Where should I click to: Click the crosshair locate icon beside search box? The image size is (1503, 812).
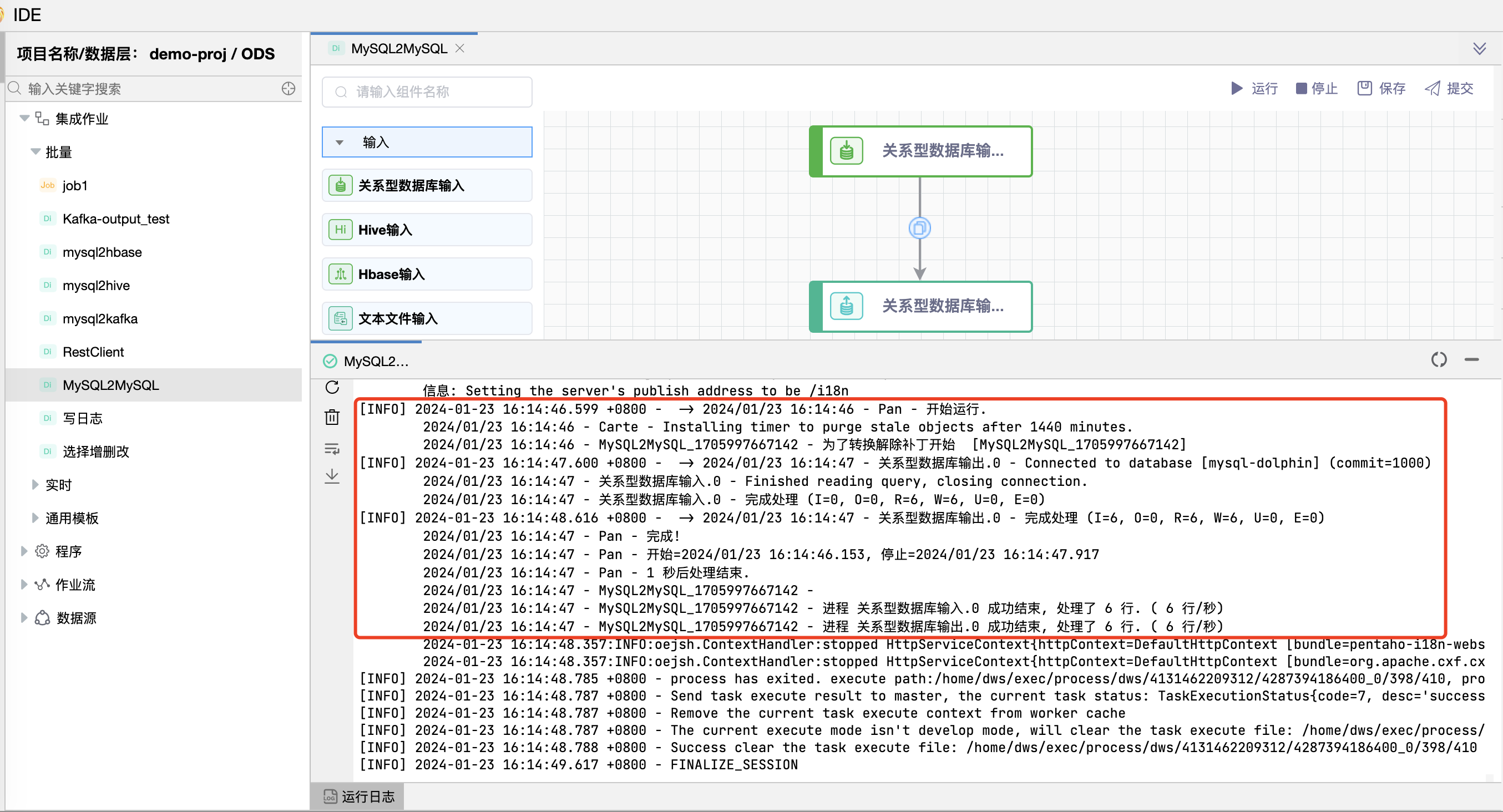[x=289, y=89]
